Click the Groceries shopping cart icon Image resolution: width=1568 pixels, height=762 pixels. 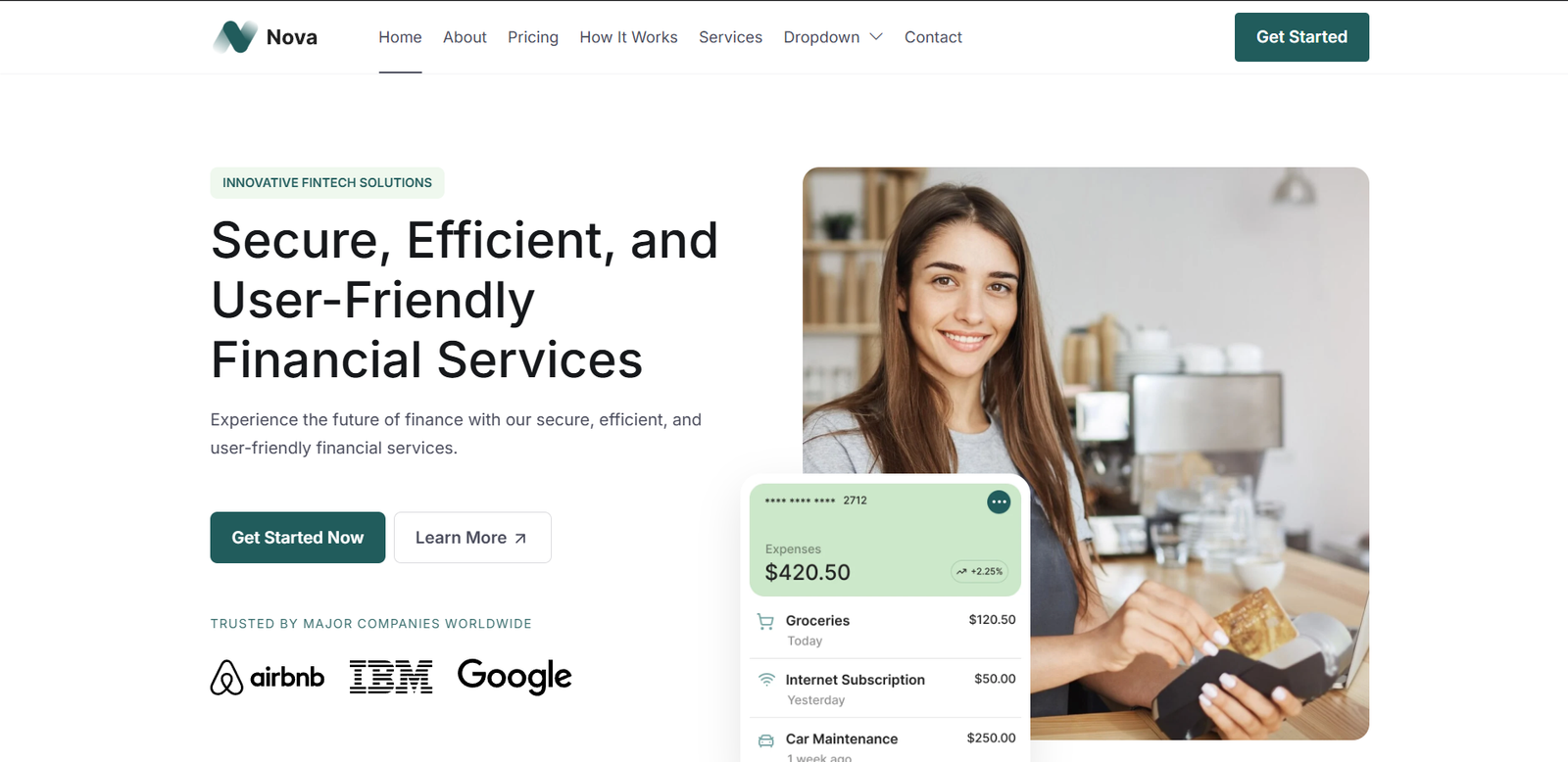(x=765, y=621)
